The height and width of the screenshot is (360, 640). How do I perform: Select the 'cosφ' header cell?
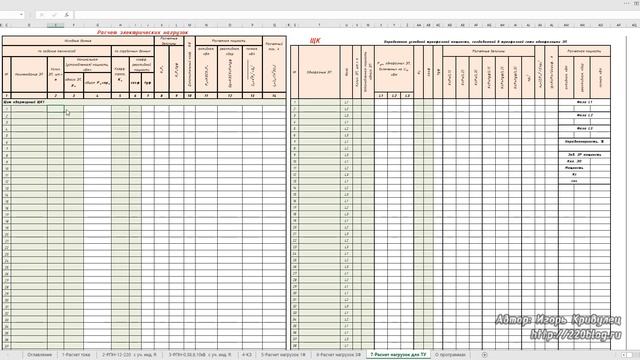click(x=135, y=83)
